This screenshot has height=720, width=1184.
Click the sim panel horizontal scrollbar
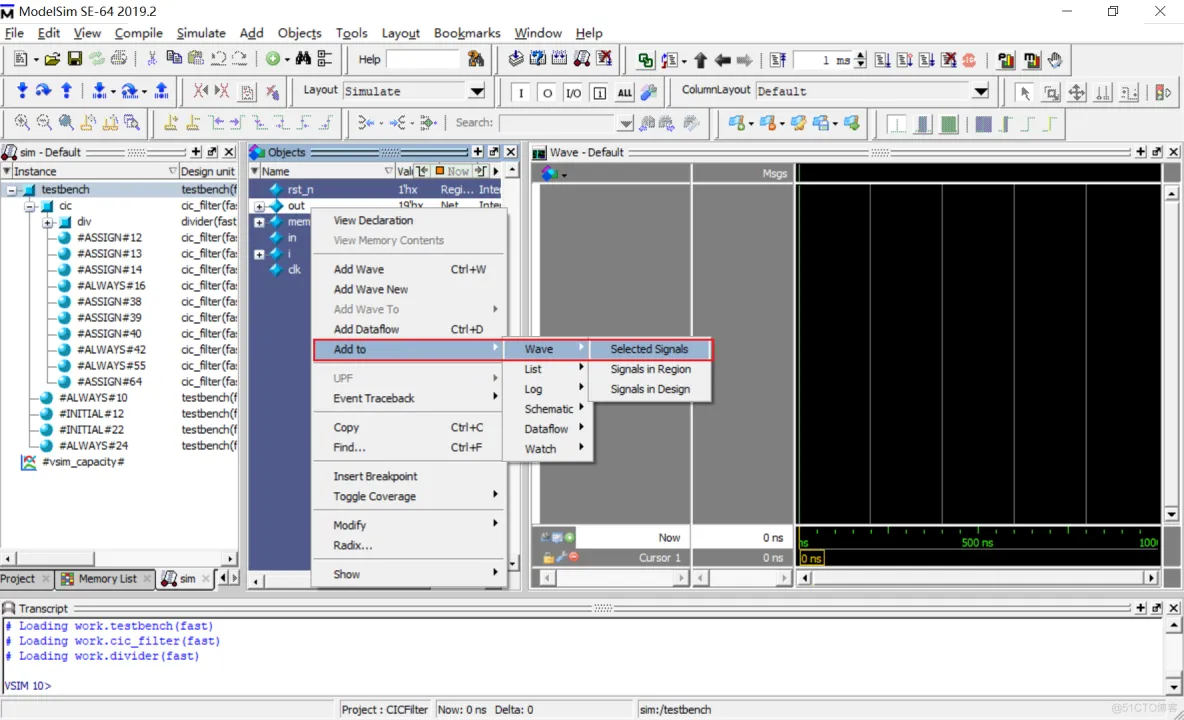coord(118,558)
